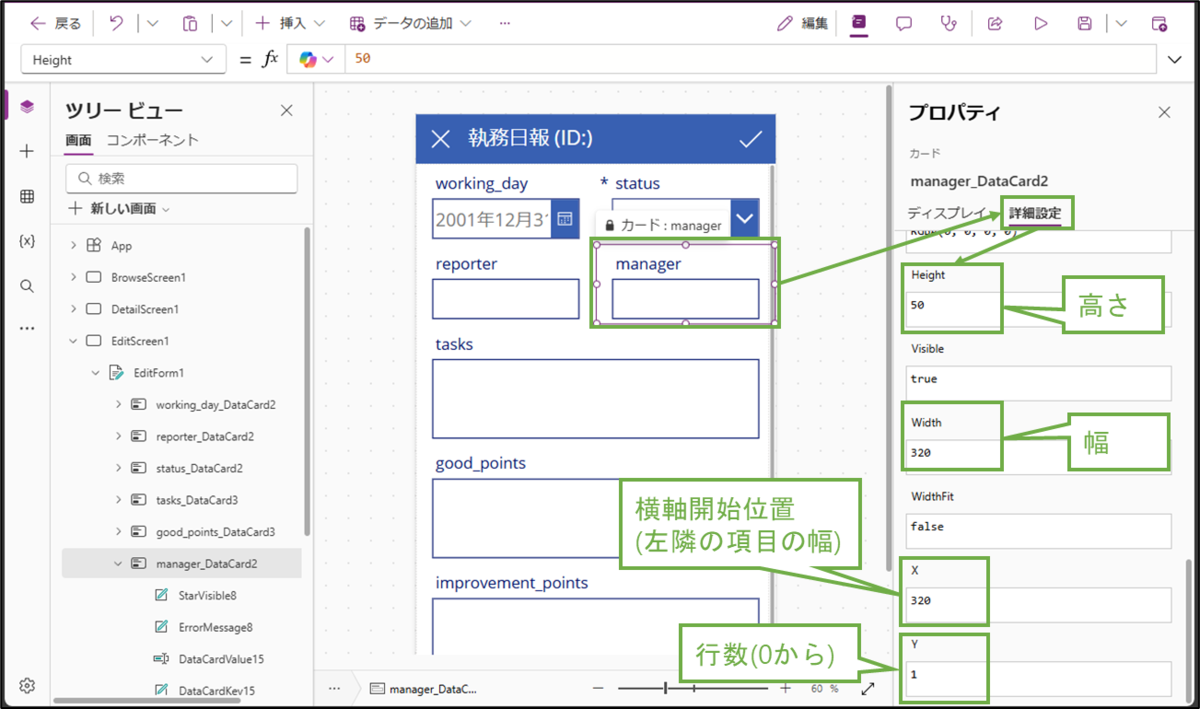Click the fit to window arrows icon
1200x709 pixels.
point(868,688)
